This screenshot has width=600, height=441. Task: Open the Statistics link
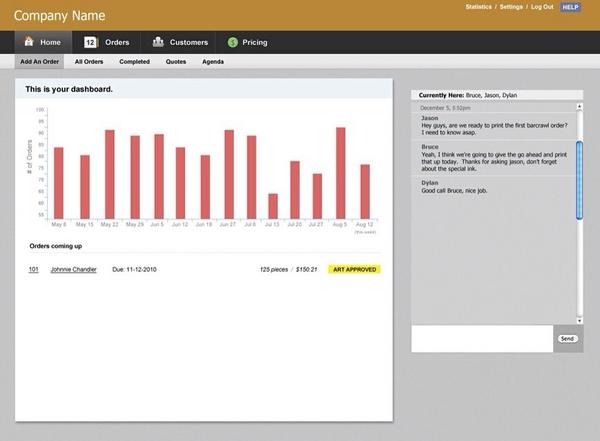[x=478, y=7]
